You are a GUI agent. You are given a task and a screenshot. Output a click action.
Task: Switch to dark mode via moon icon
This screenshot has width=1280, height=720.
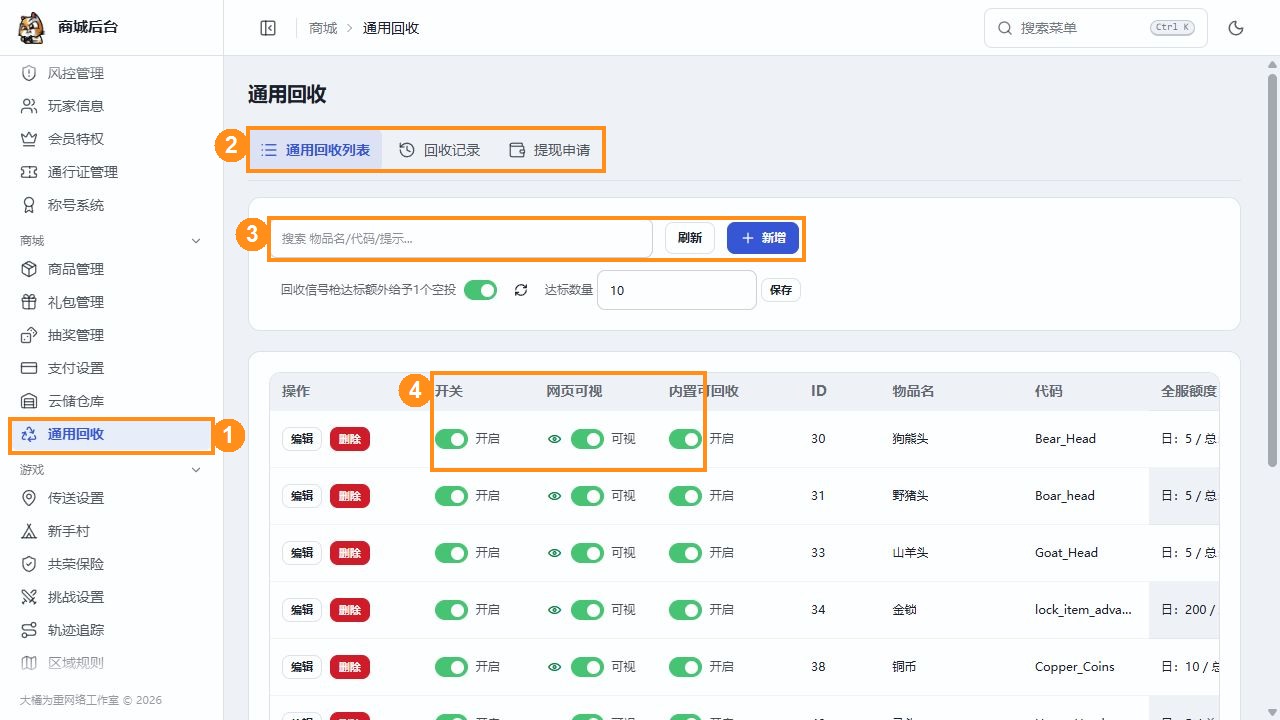pos(1236,28)
